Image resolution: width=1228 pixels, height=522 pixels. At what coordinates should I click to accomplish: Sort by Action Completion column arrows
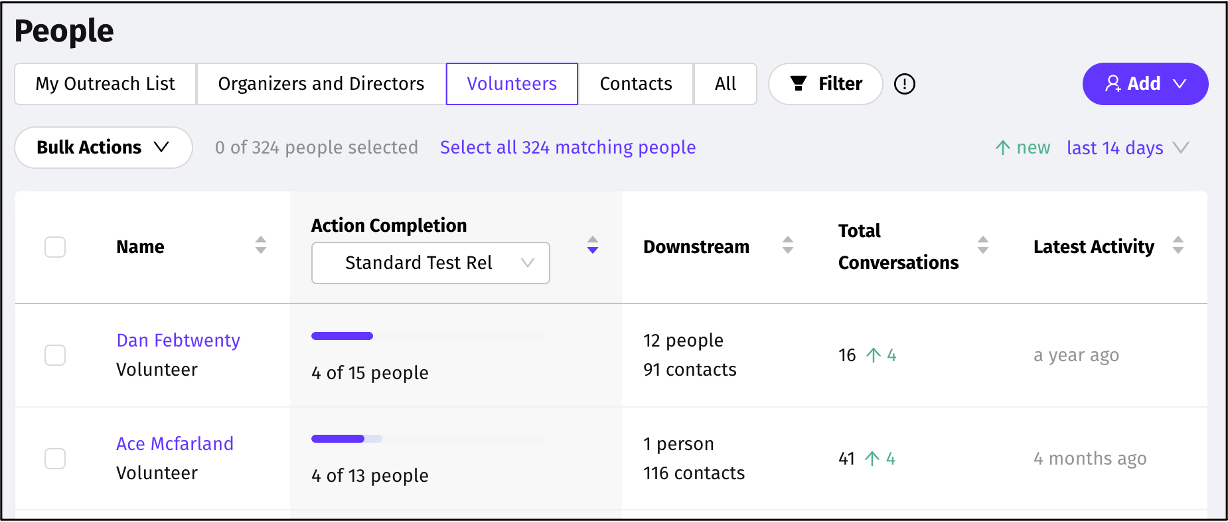593,245
